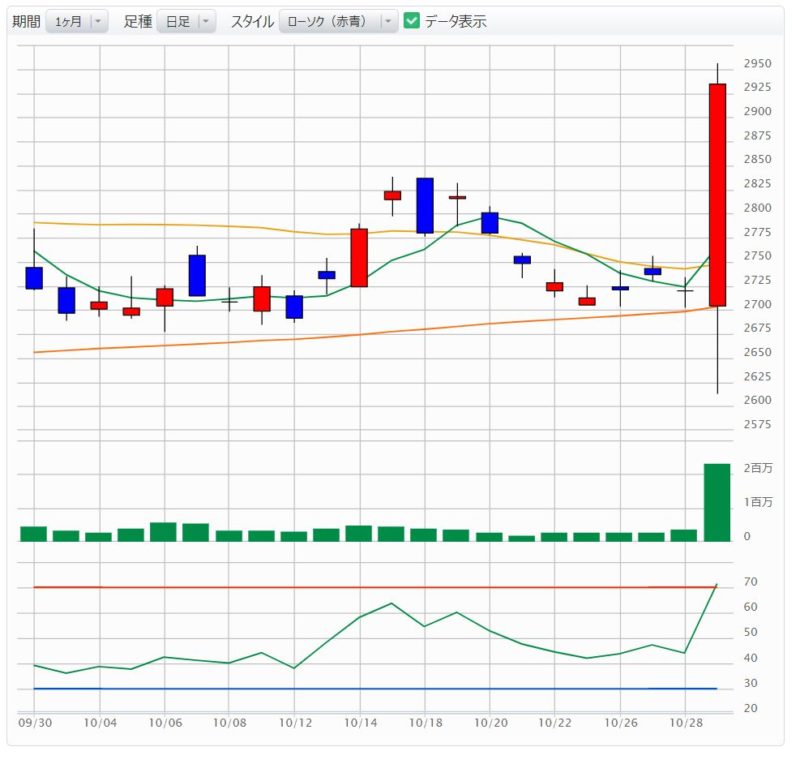This screenshot has width=800, height=764.
Task: Open the 足種 dropdown showing 日足
Action: tap(186, 21)
